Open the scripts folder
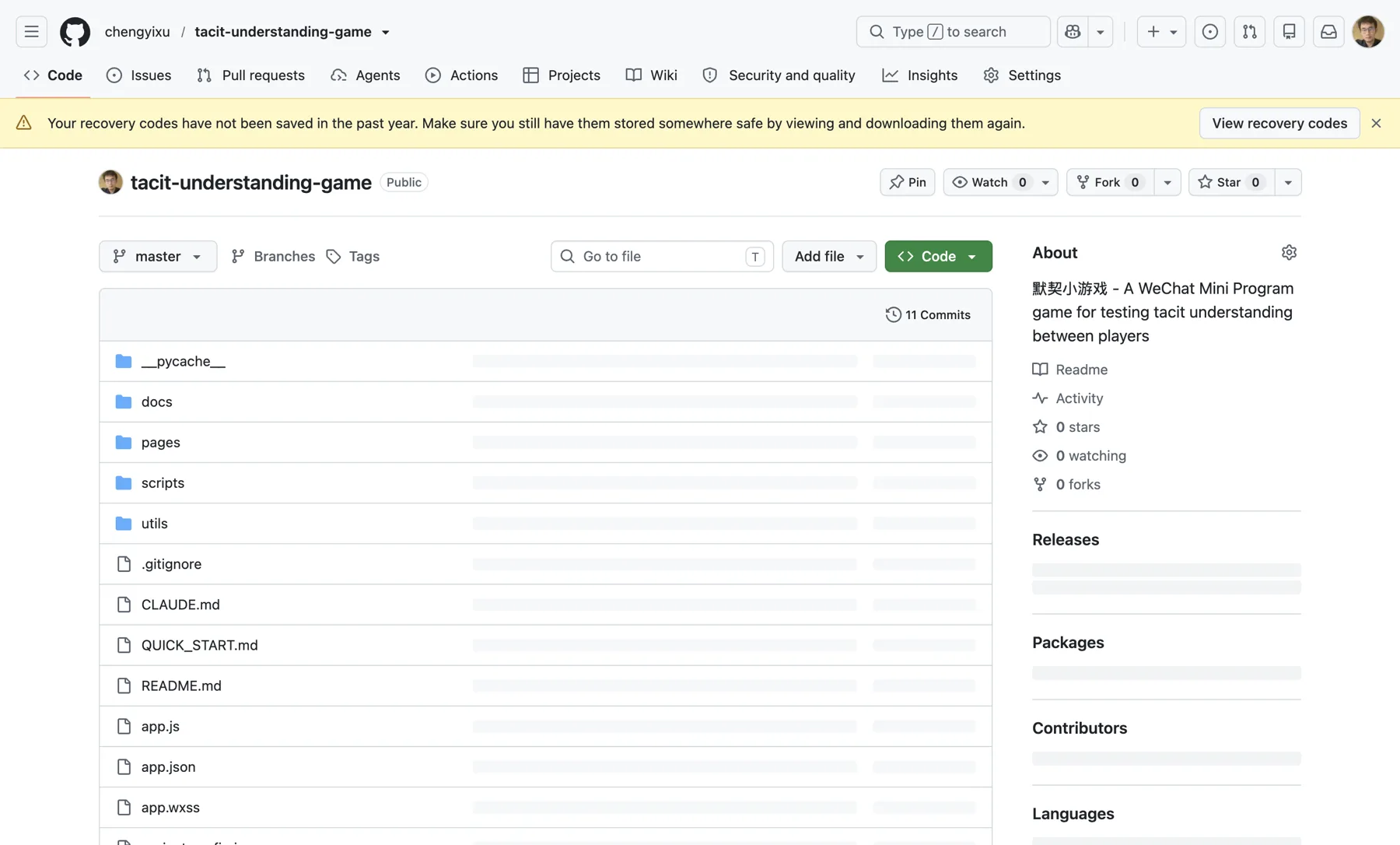 coord(163,482)
